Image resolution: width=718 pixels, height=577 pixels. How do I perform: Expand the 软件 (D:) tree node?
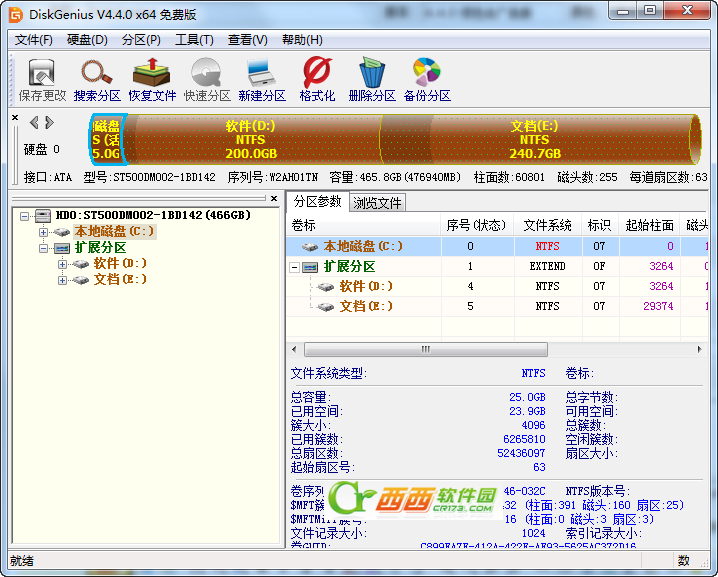62,264
